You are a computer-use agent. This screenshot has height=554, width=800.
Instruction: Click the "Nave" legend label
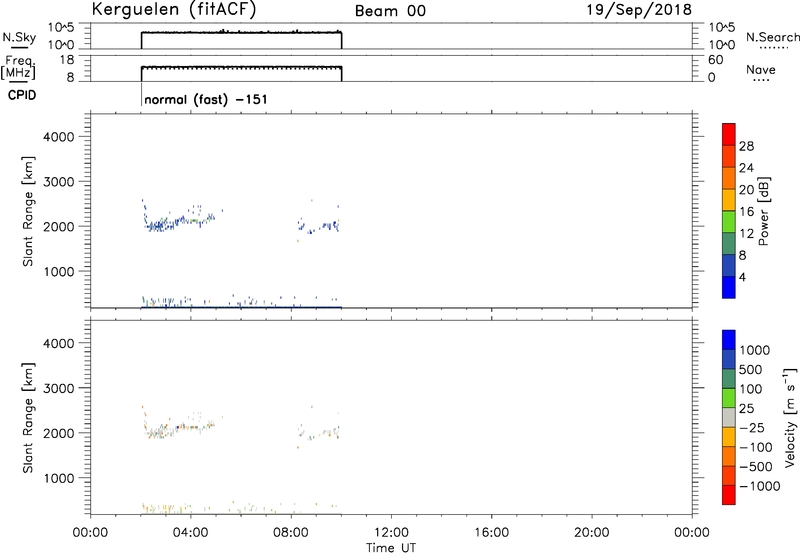(x=761, y=69)
